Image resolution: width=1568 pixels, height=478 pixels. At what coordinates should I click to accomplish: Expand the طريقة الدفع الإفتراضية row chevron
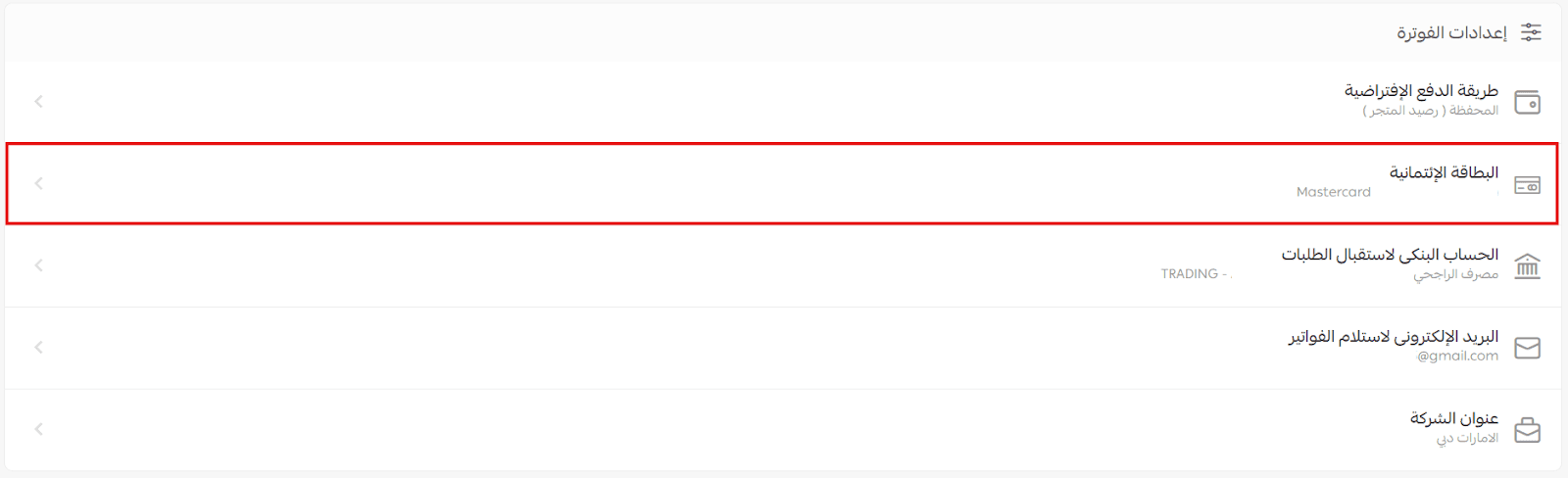[39, 101]
